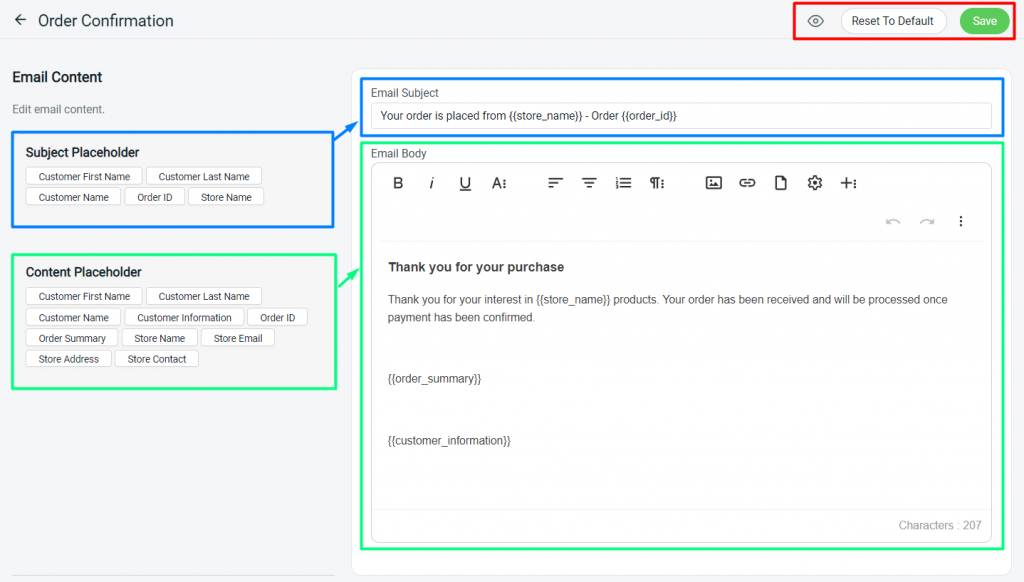The height and width of the screenshot is (582, 1024).
Task: Toggle bold formatting in the editor
Action: tap(397, 183)
